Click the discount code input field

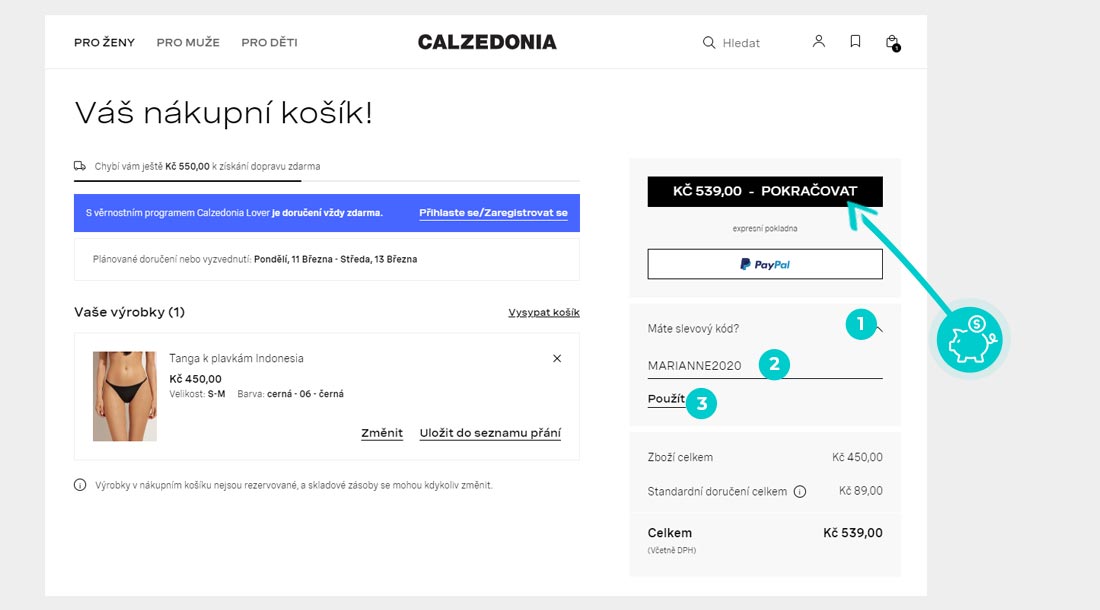(700, 366)
